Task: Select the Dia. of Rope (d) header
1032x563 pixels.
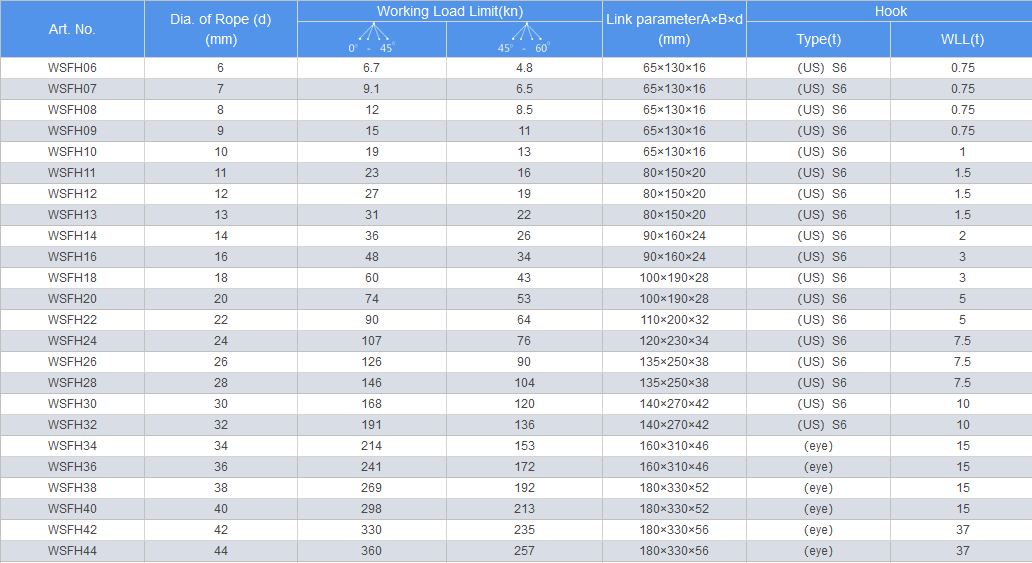Action: pyautogui.click(x=221, y=29)
